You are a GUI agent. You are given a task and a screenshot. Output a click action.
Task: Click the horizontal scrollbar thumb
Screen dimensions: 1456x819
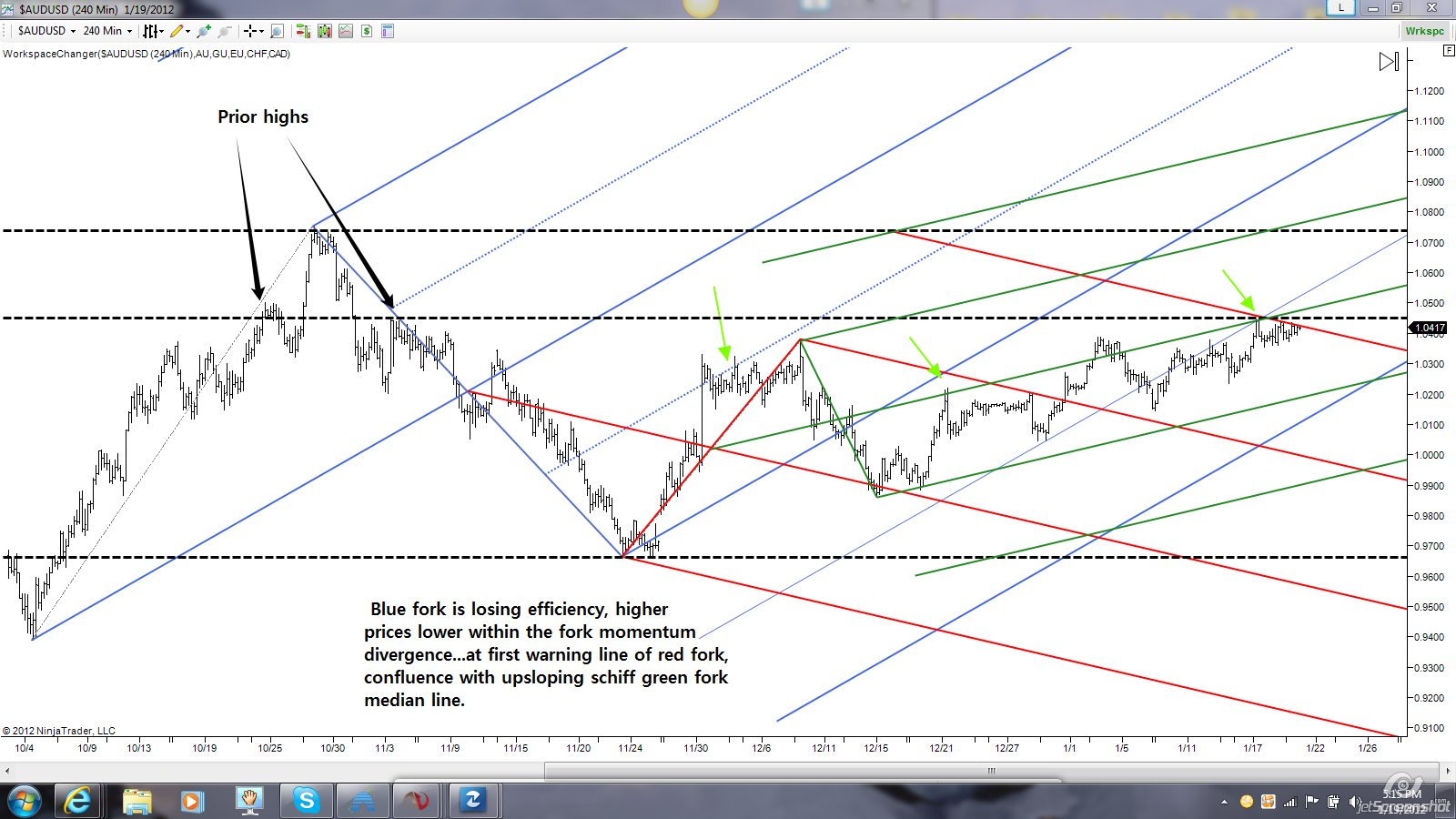click(992, 771)
